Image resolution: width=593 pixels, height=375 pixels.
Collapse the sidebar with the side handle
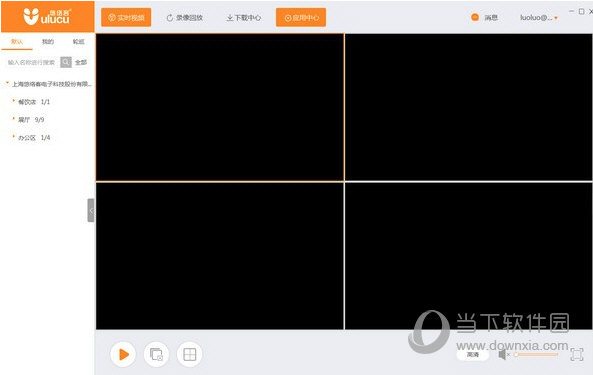coord(91,210)
